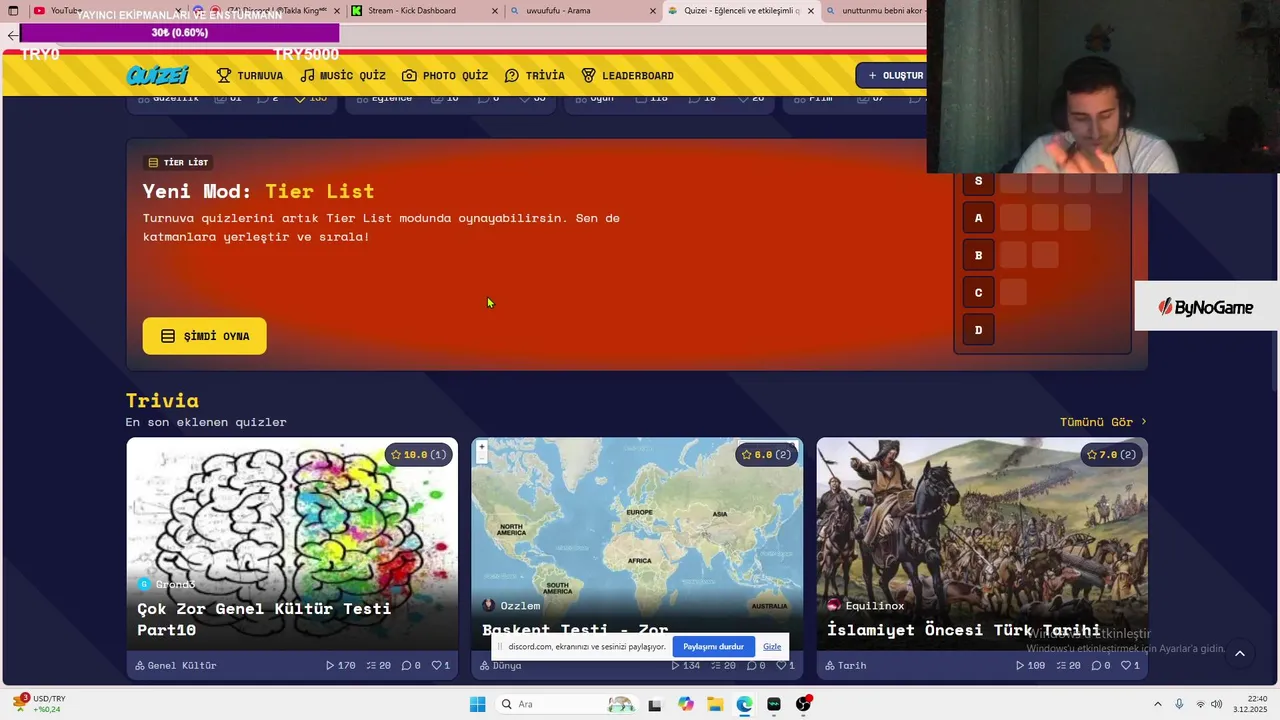Click the Şimdi Oyna button
The image size is (1280, 720).
204,336
